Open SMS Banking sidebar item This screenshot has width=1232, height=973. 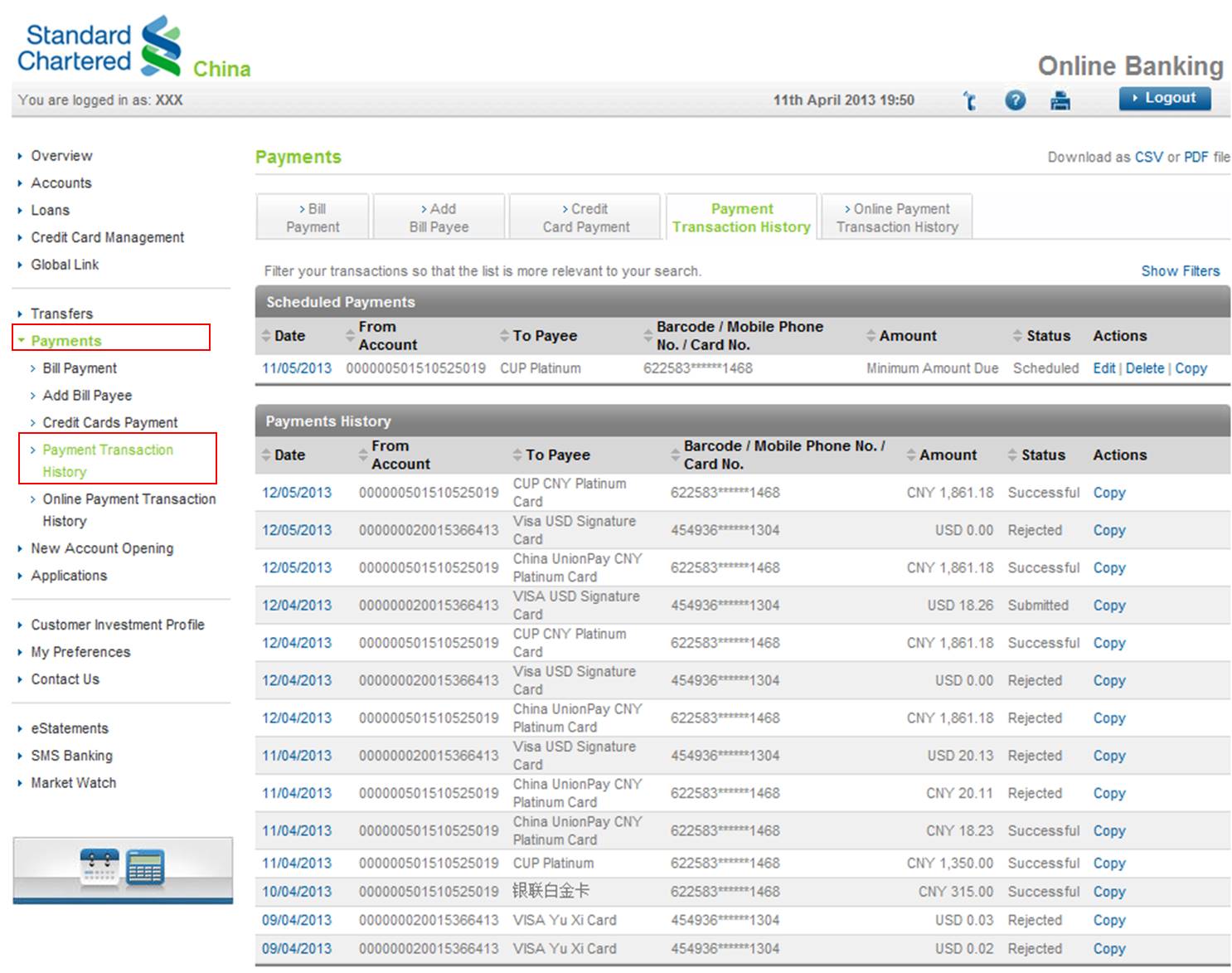tap(71, 756)
